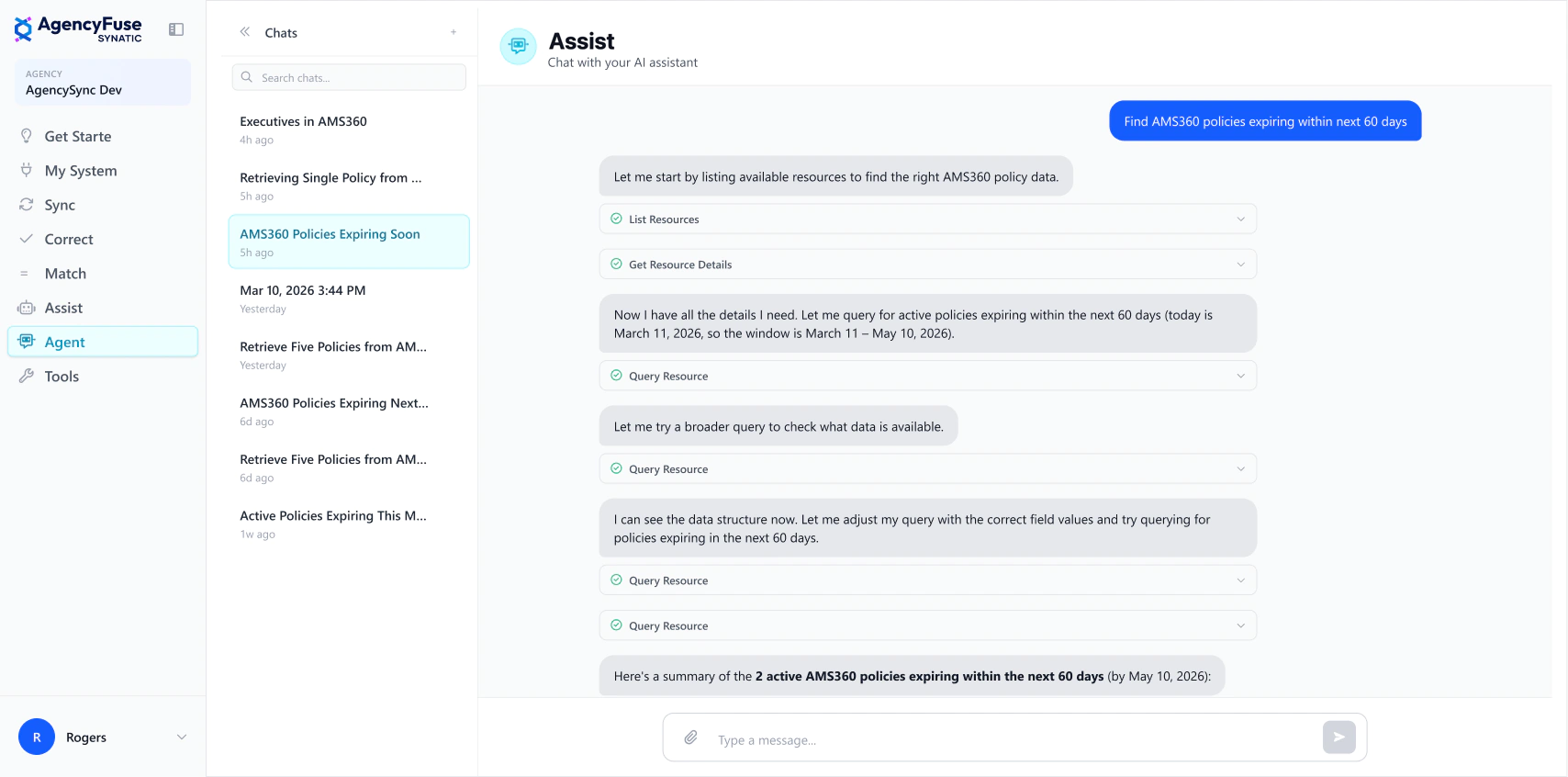Click the 'Let me try a broader query' message
This screenshot has width=1568, height=777.
(778, 426)
